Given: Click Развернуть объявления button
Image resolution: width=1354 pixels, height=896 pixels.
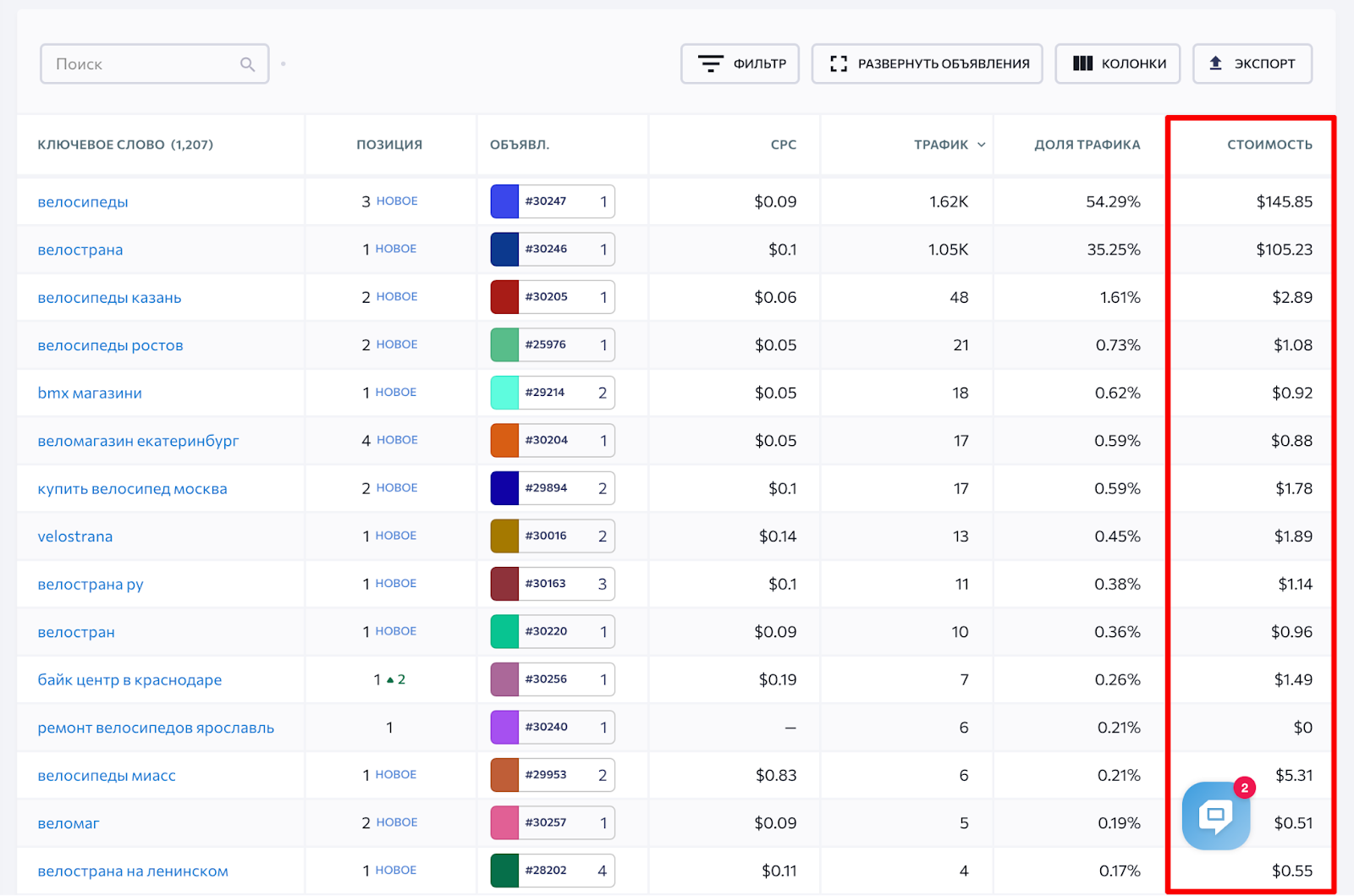Looking at the screenshot, I should click(x=927, y=63).
